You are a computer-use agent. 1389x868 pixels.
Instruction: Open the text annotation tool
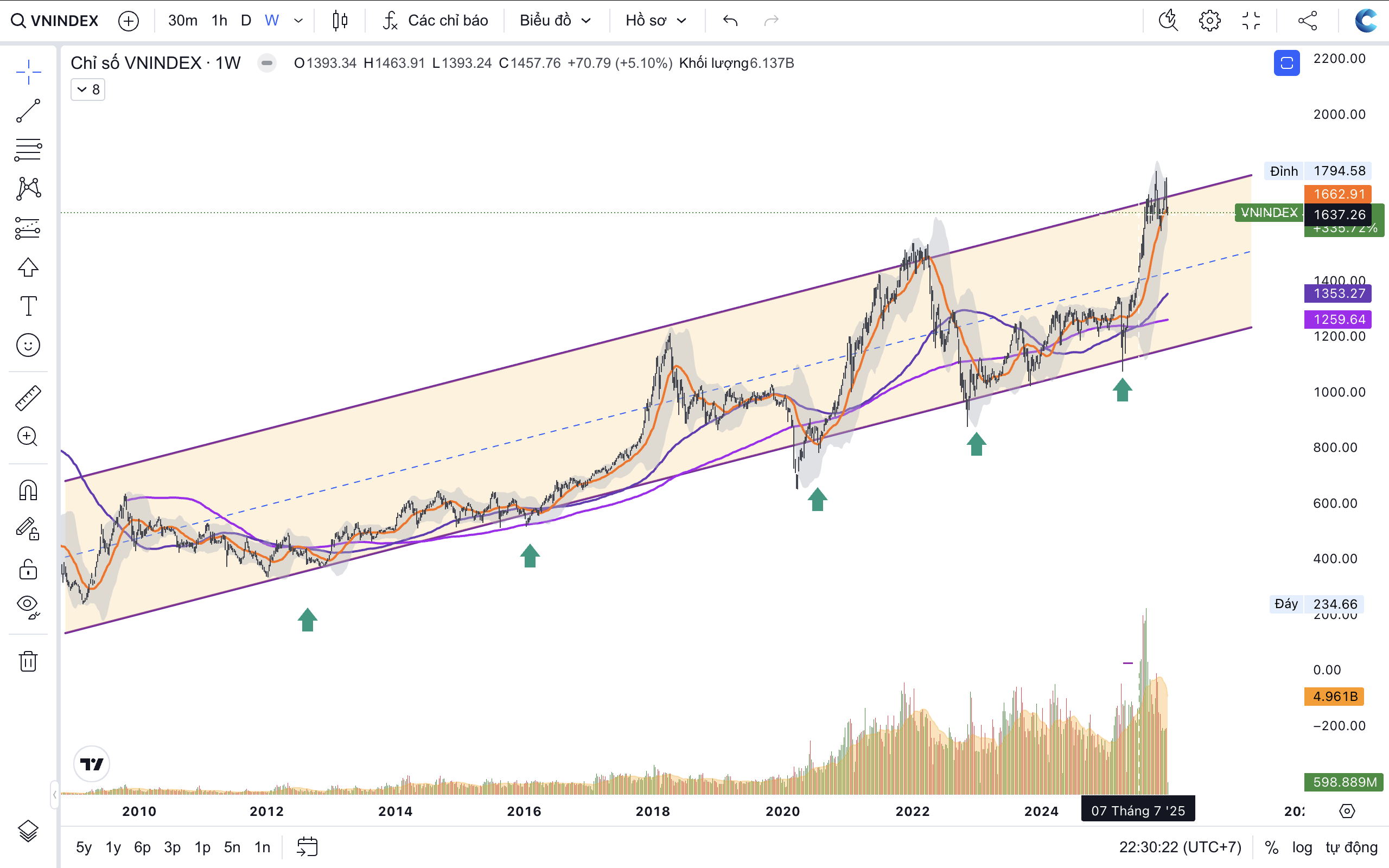pos(28,306)
